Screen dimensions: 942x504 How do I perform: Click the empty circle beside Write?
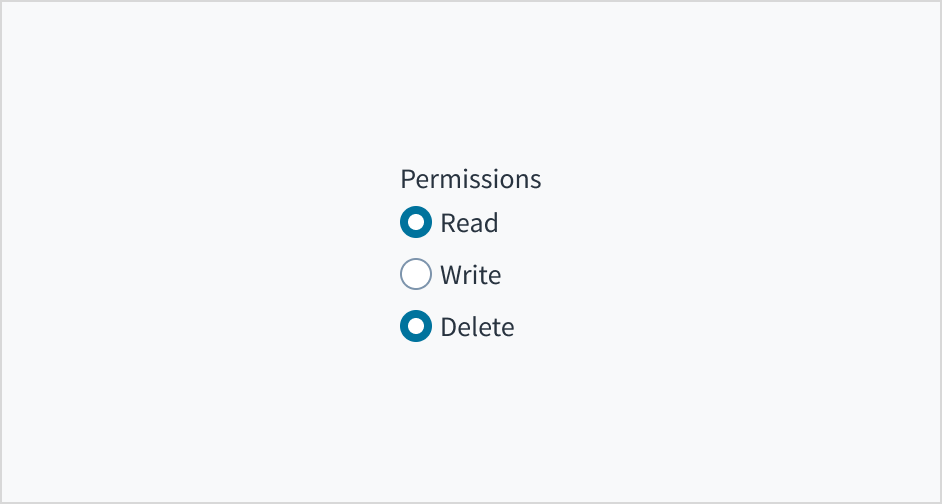tap(416, 275)
